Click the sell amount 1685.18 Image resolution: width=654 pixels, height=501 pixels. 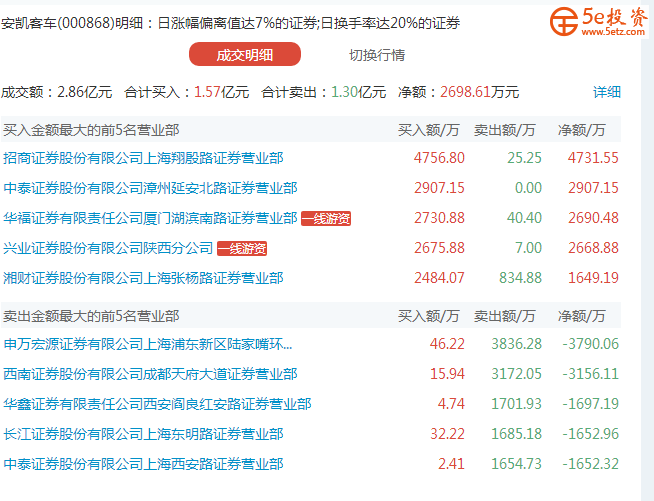(516, 434)
